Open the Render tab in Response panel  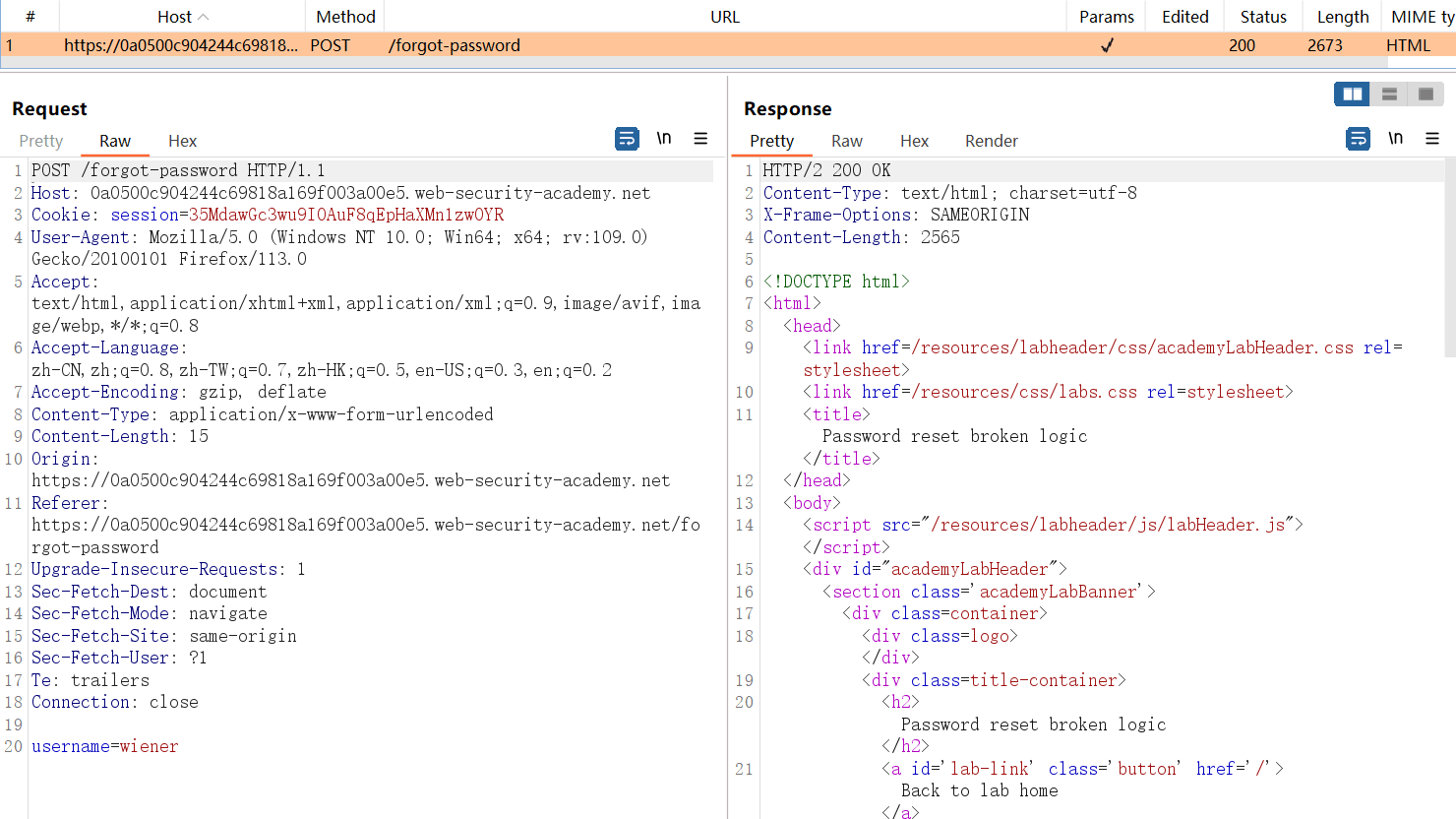(991, 141)
